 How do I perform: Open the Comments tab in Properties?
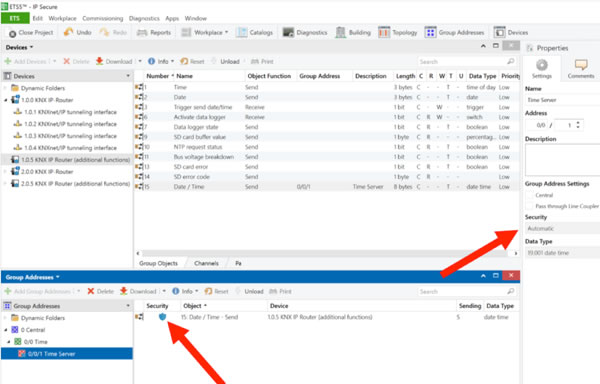click(x=581, y=69)
